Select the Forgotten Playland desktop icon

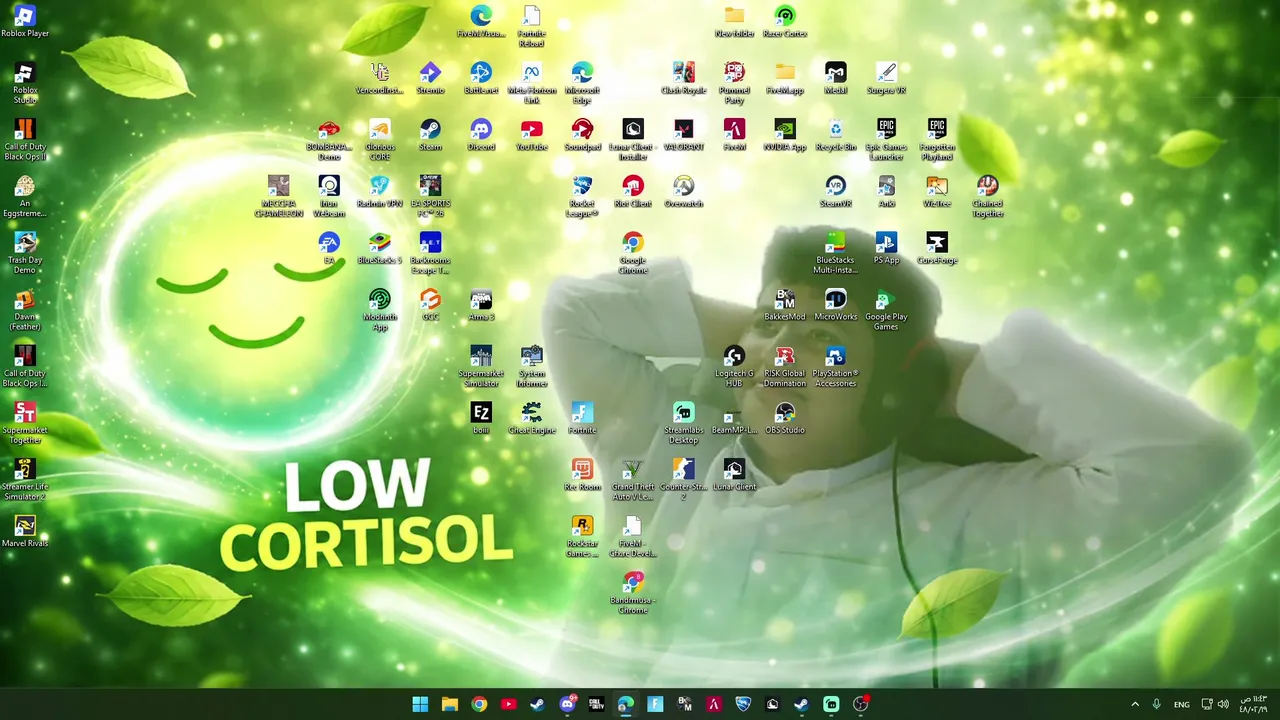(x=937, y=140)
